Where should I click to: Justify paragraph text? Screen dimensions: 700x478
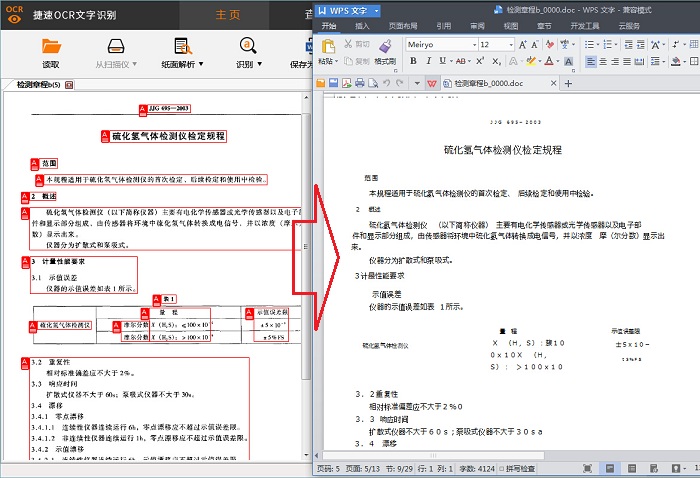click(x=627, y=61)
